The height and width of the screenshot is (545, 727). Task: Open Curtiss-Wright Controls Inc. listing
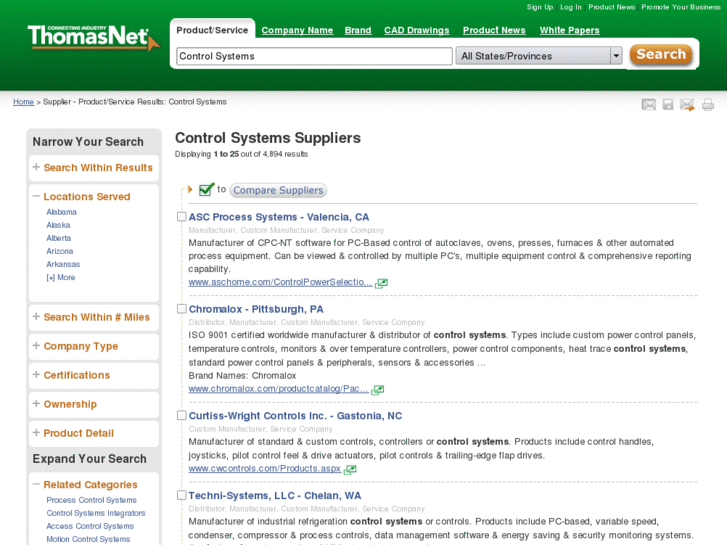[295, 416]
